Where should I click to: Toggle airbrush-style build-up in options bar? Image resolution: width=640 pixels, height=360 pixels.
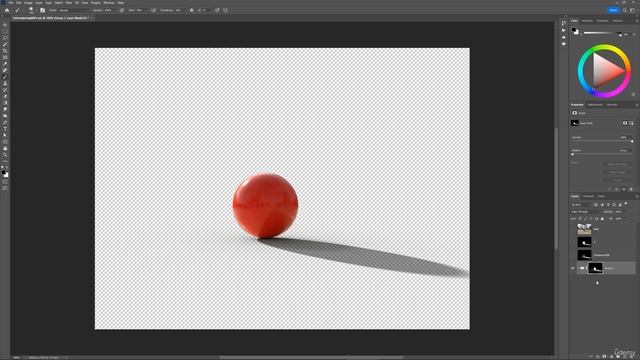153,10
